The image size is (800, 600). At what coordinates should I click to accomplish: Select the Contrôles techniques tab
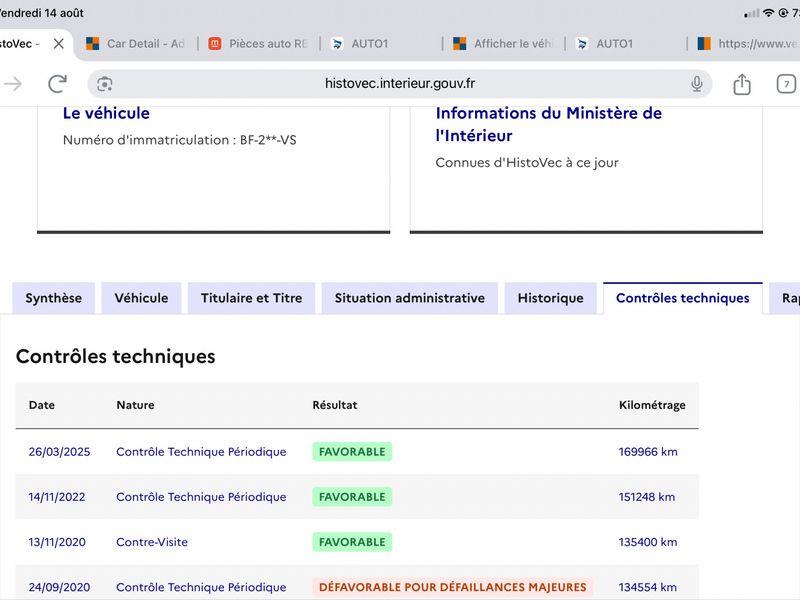pyautogui.click(x=683, y=298)
